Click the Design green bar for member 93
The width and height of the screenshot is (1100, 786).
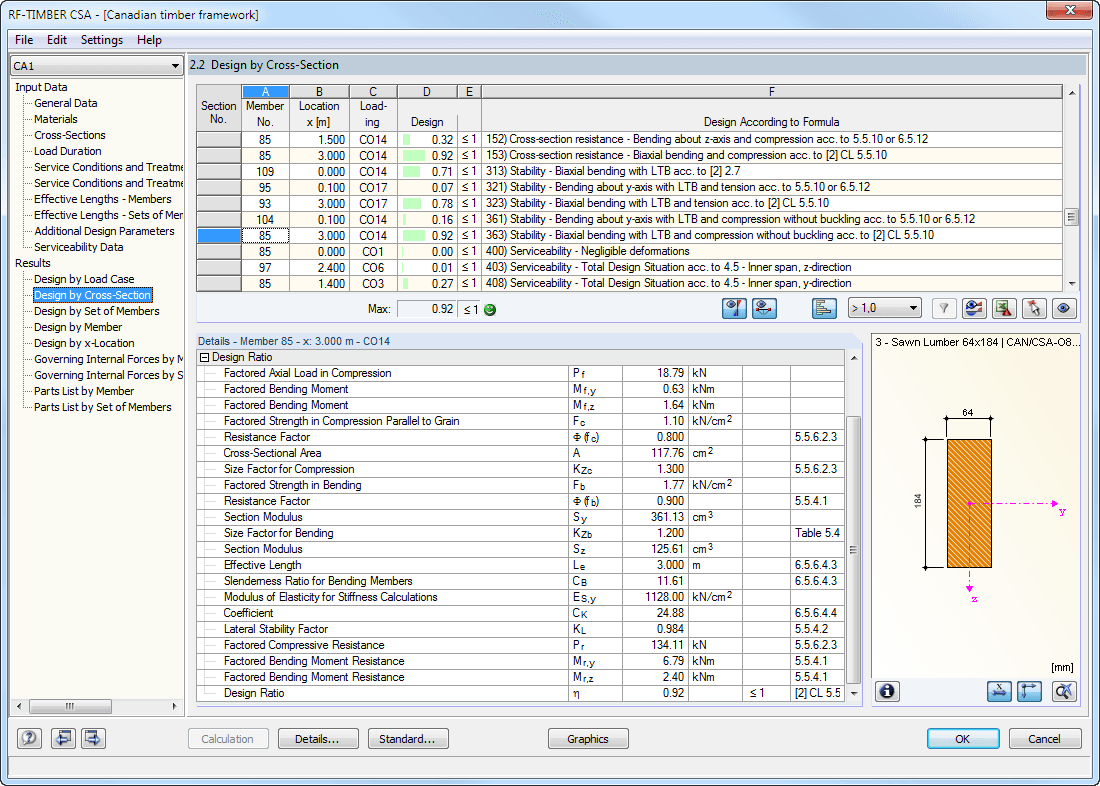(x=412, y=204)
